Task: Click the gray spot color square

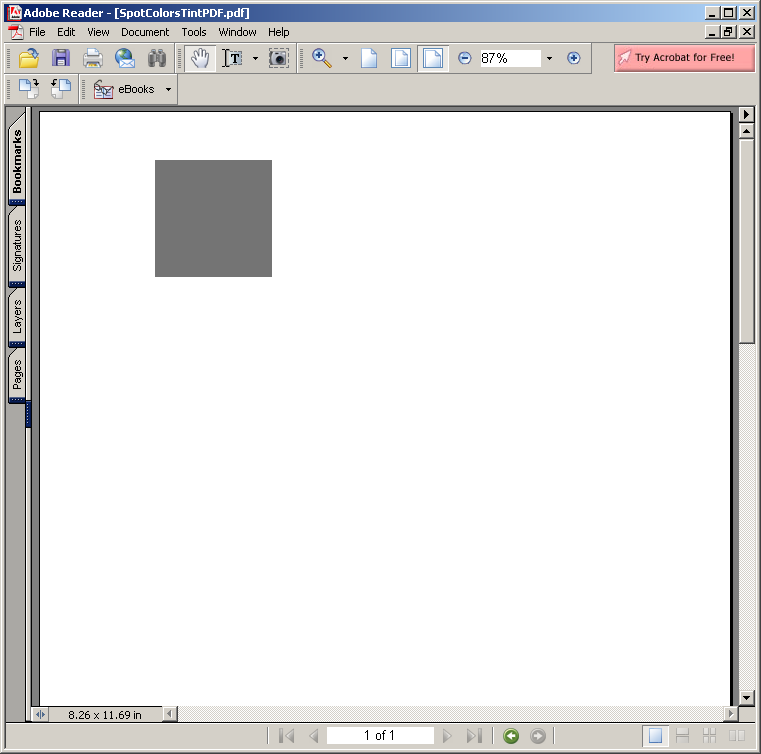Action: coord(214,218)
